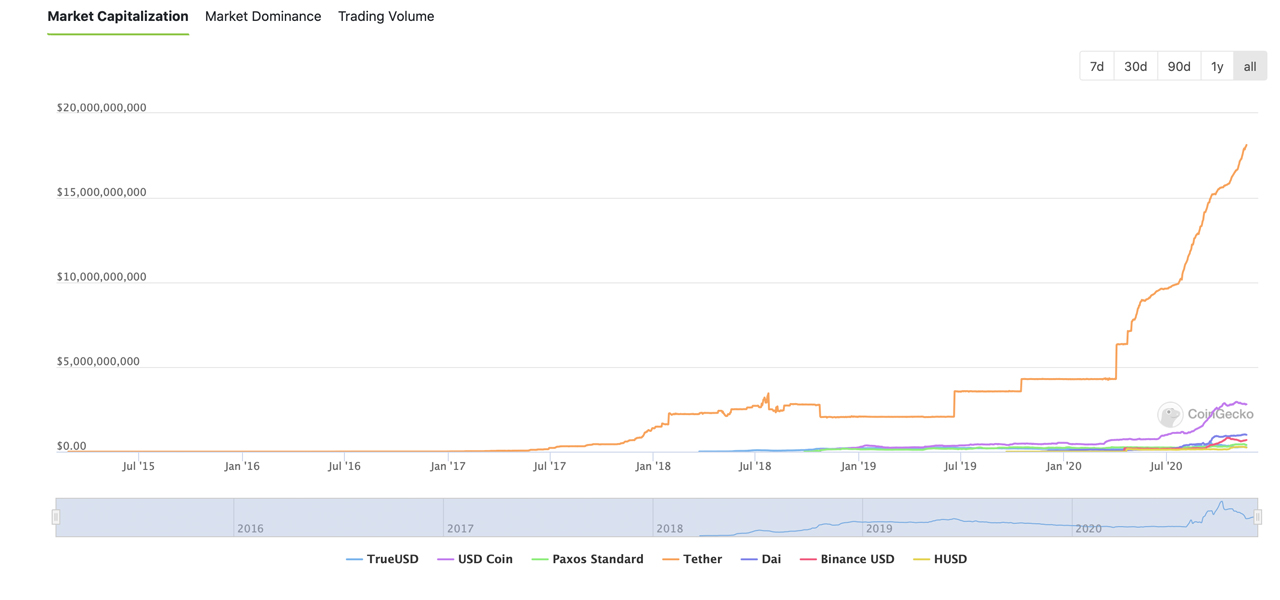Choose the 90d time range
1280x600 pixels.
pyautogui.click(x=1179, y=66)
